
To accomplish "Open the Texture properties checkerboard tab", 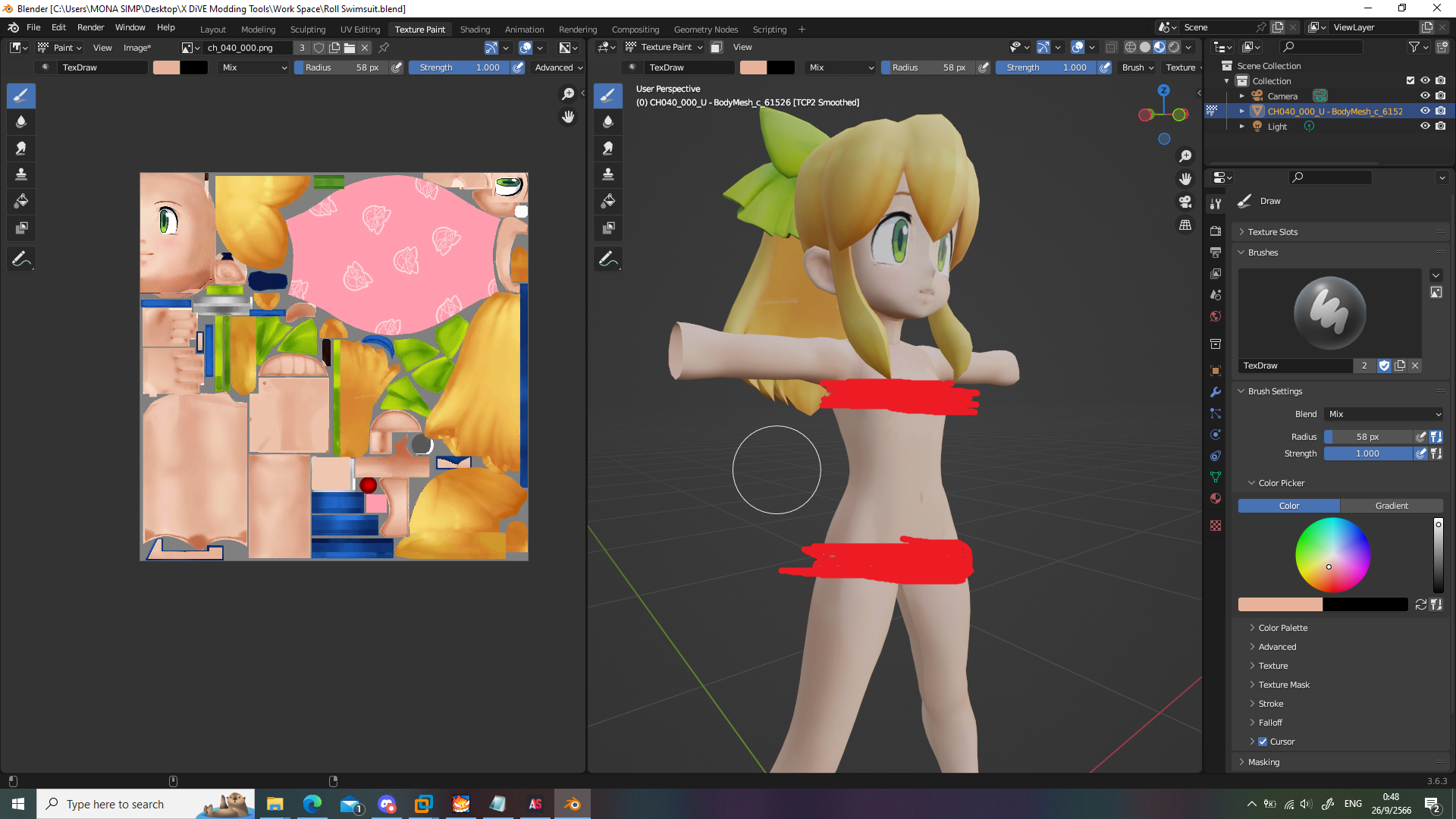I will click(1216, 526).
